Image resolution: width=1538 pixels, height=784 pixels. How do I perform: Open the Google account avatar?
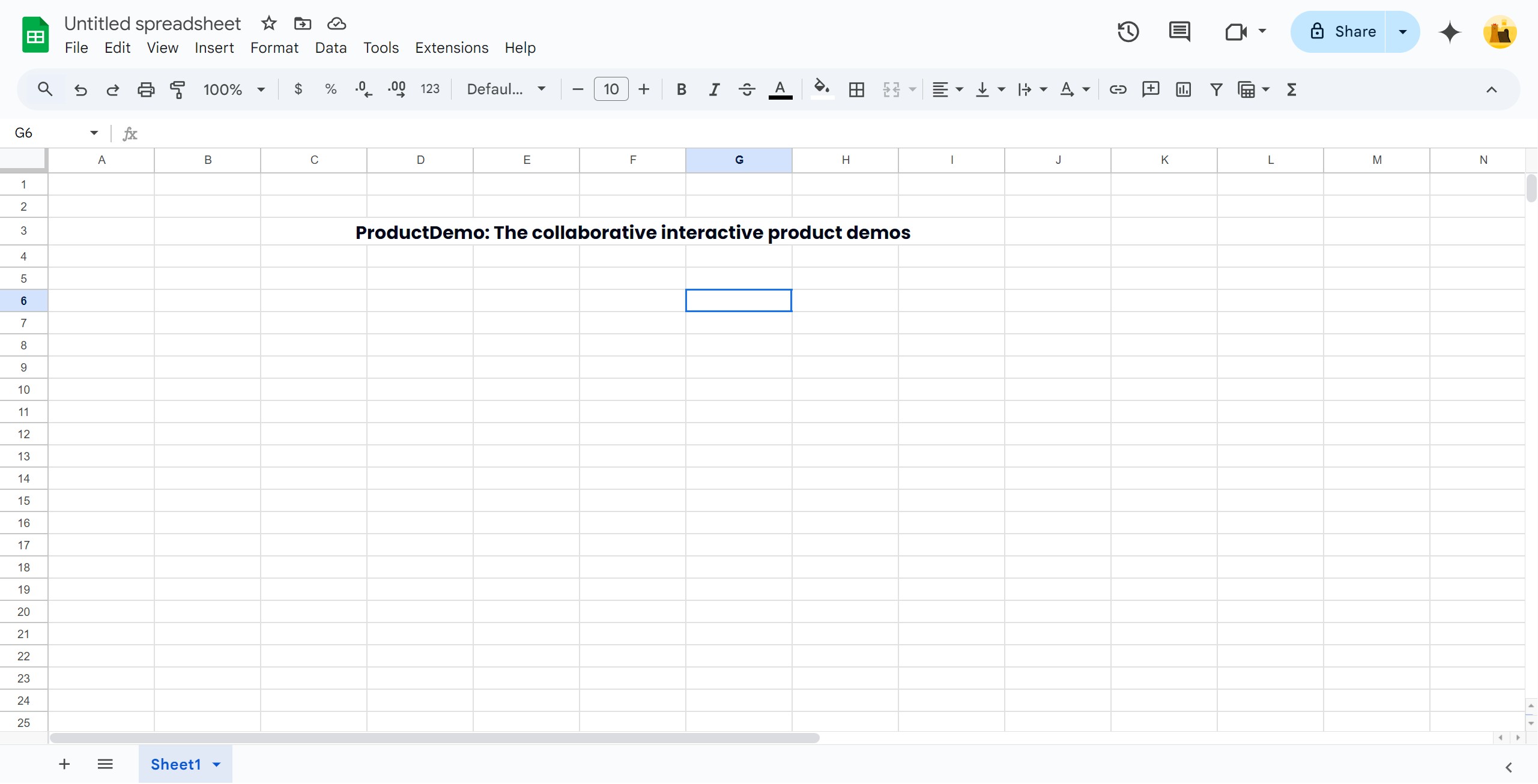tap(1500, 32)
